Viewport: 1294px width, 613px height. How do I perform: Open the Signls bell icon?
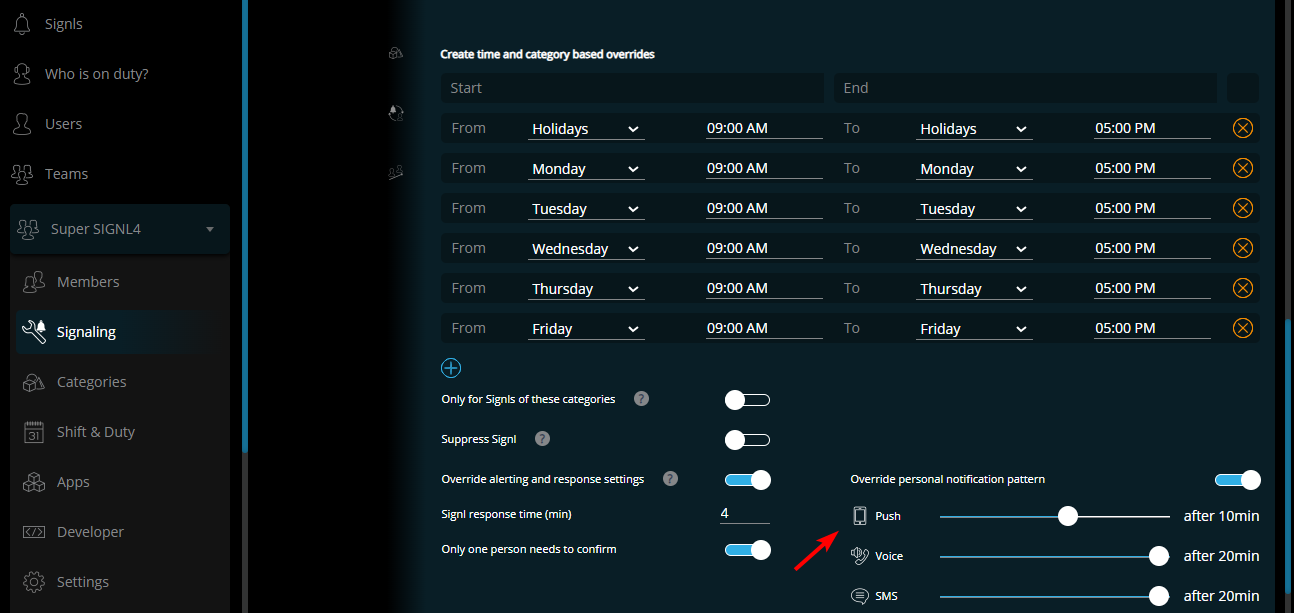coord(23,24)
